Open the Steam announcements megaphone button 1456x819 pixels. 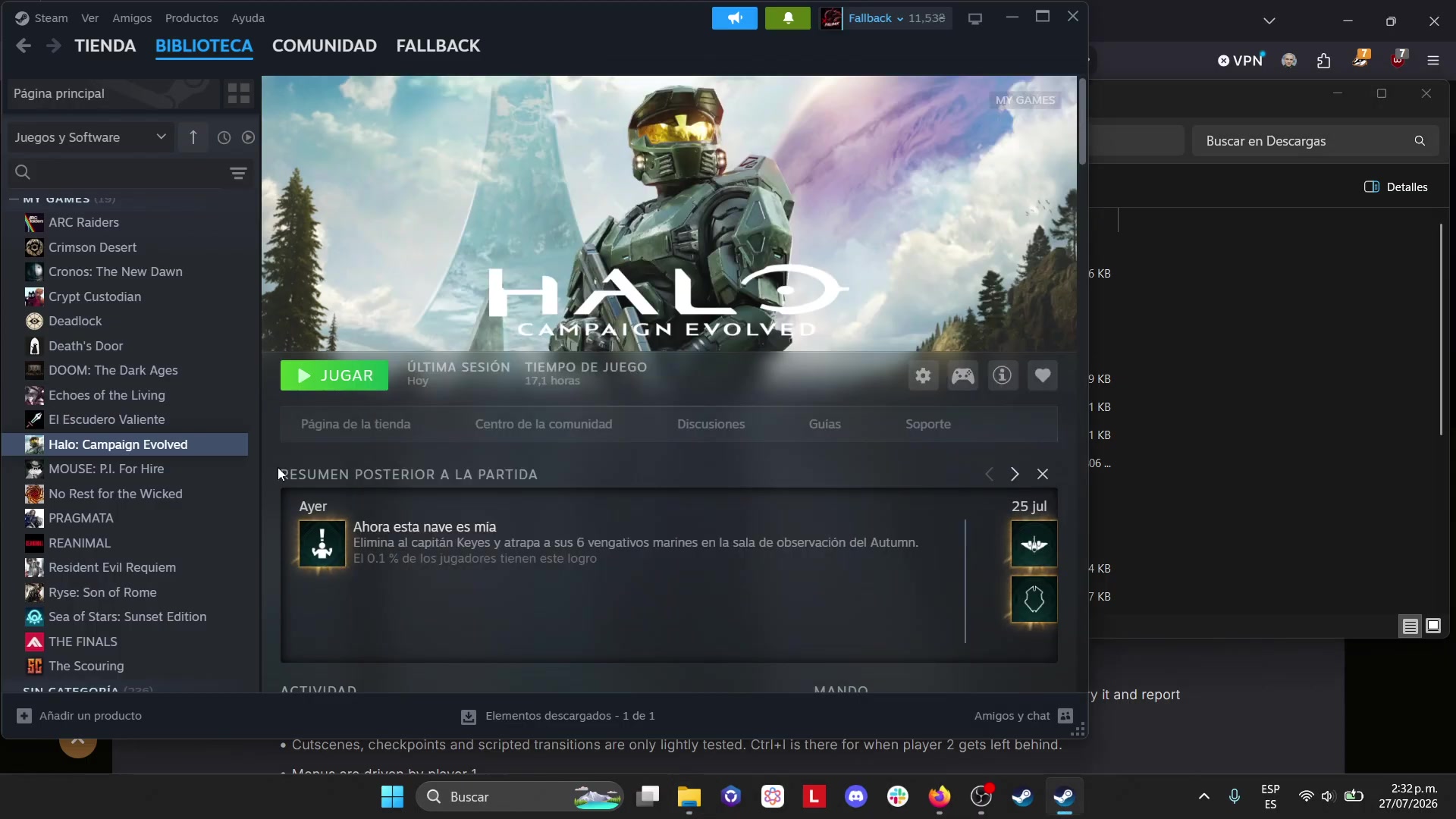734,18
